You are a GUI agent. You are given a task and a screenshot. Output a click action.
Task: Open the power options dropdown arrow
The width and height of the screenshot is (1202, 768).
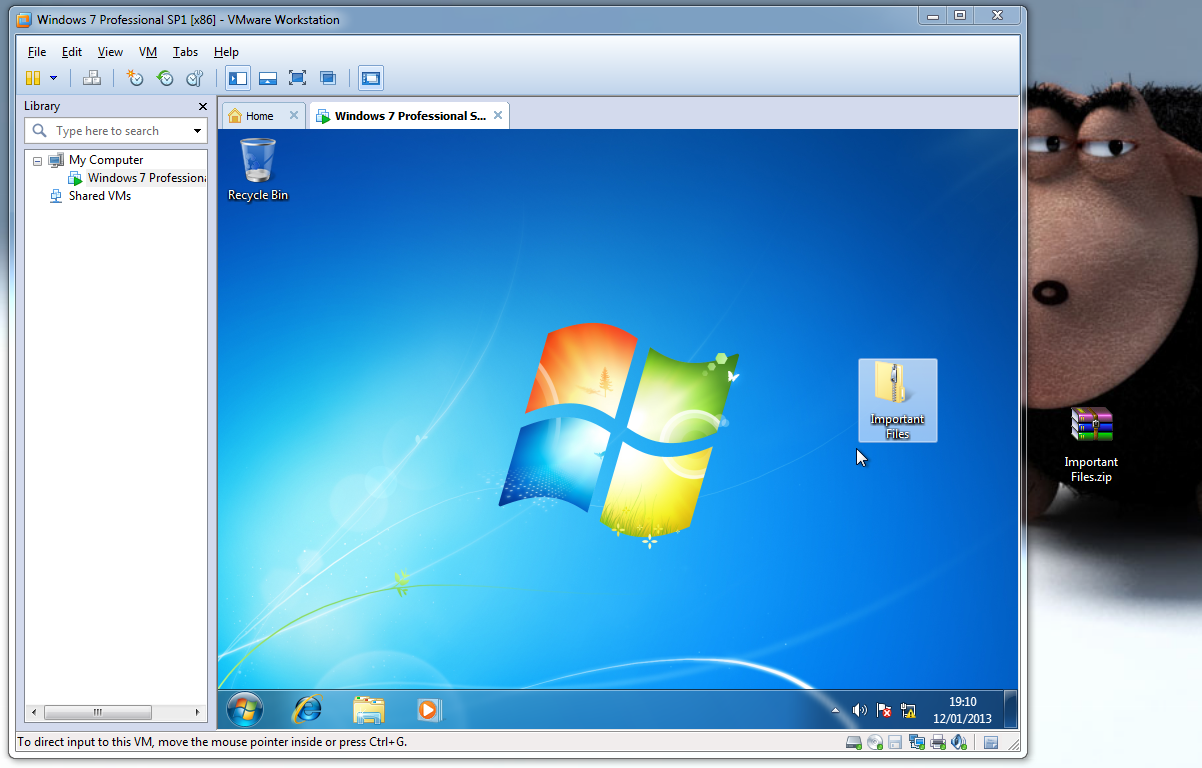[53, 78]
